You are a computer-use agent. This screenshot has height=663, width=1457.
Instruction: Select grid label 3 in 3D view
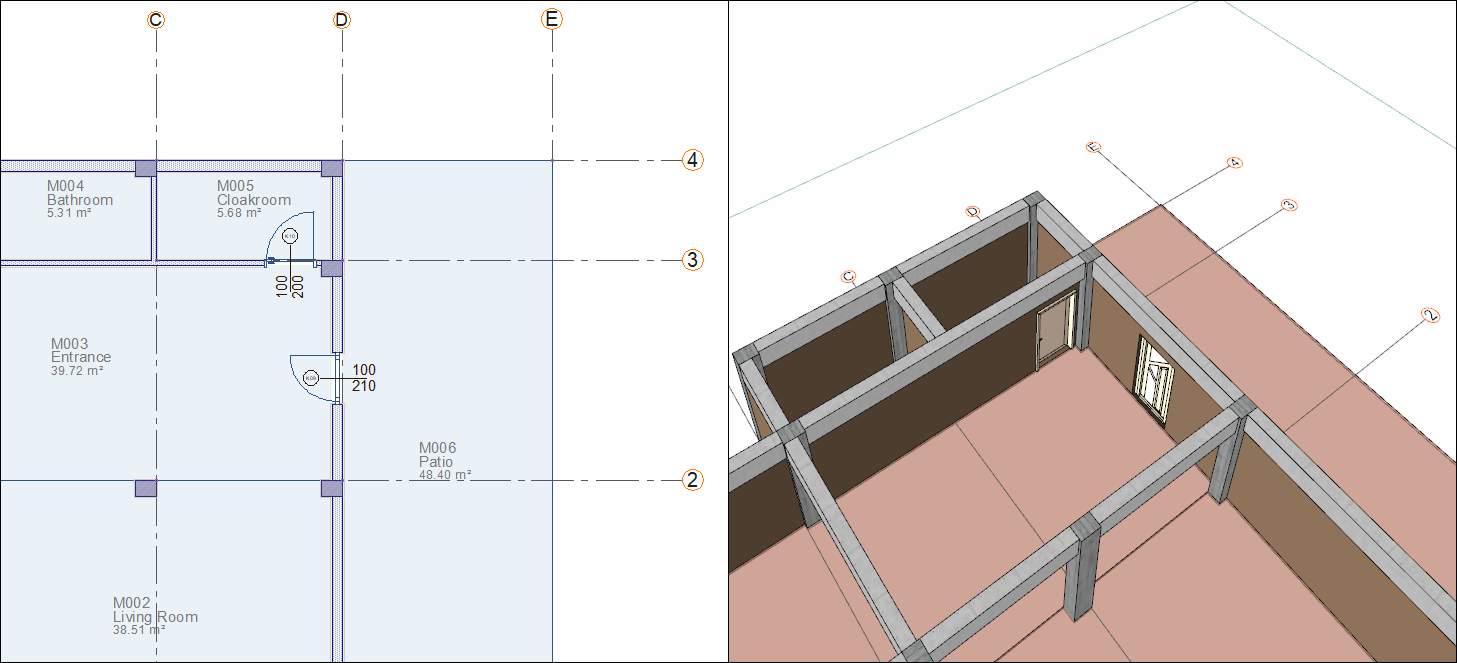[x=1289, y=205]
